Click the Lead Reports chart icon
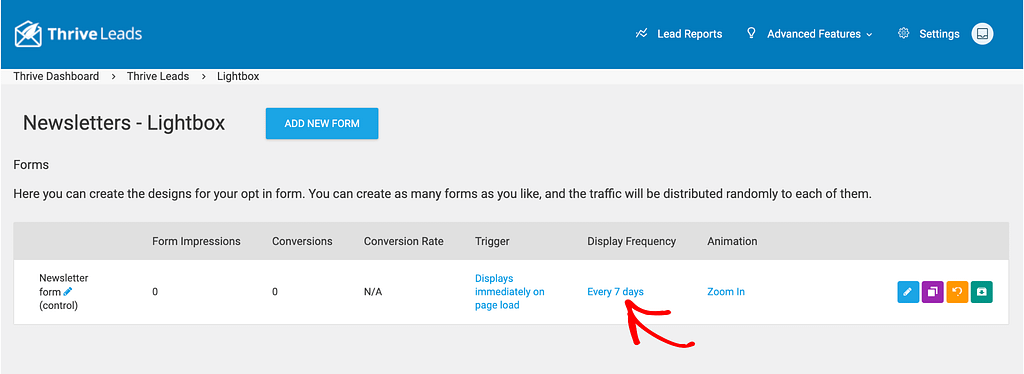The height and width of the screenshot is (374, 1024). click(x=641, y=34)
